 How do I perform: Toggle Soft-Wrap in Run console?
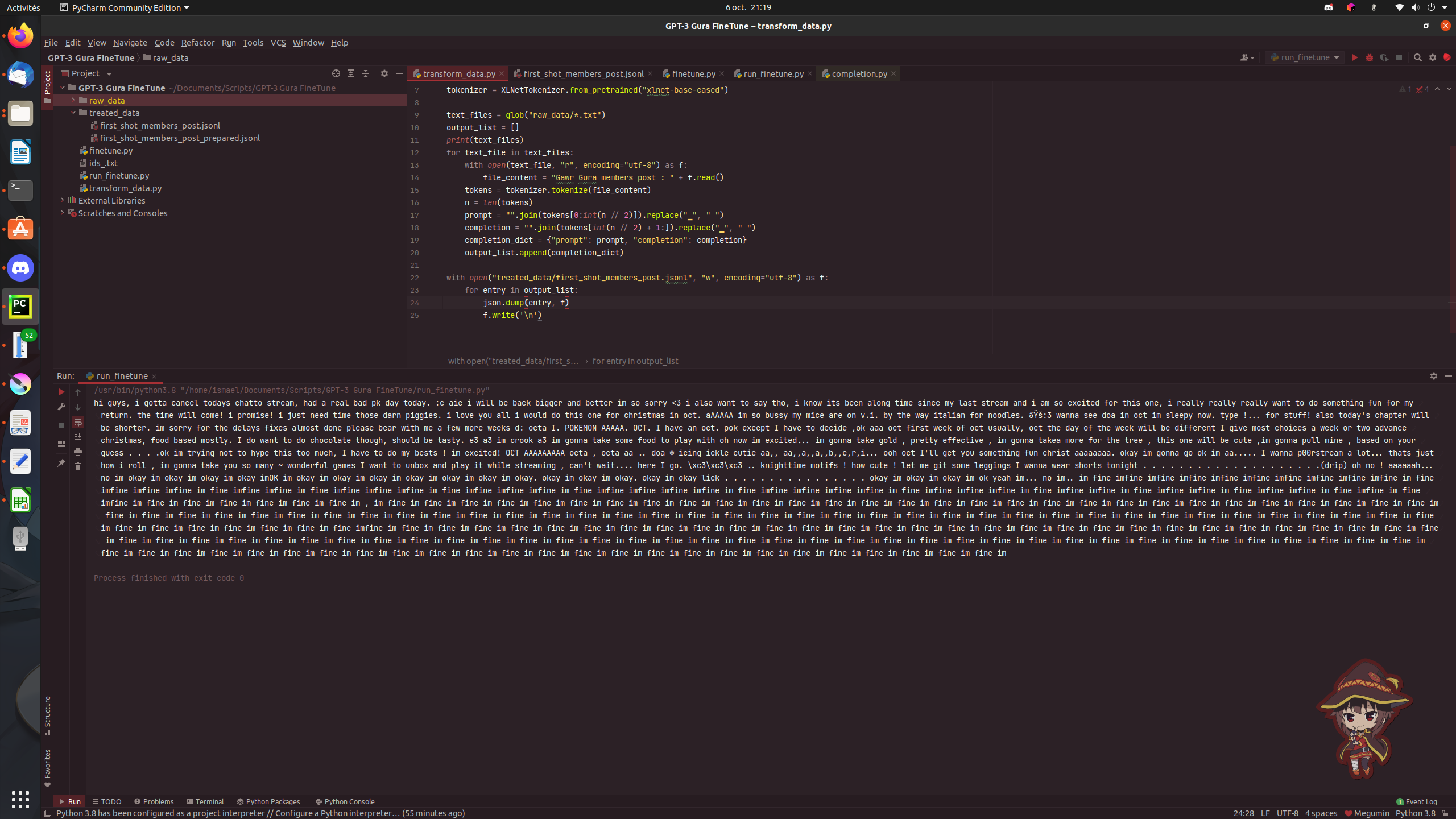[x=78, y=422]
